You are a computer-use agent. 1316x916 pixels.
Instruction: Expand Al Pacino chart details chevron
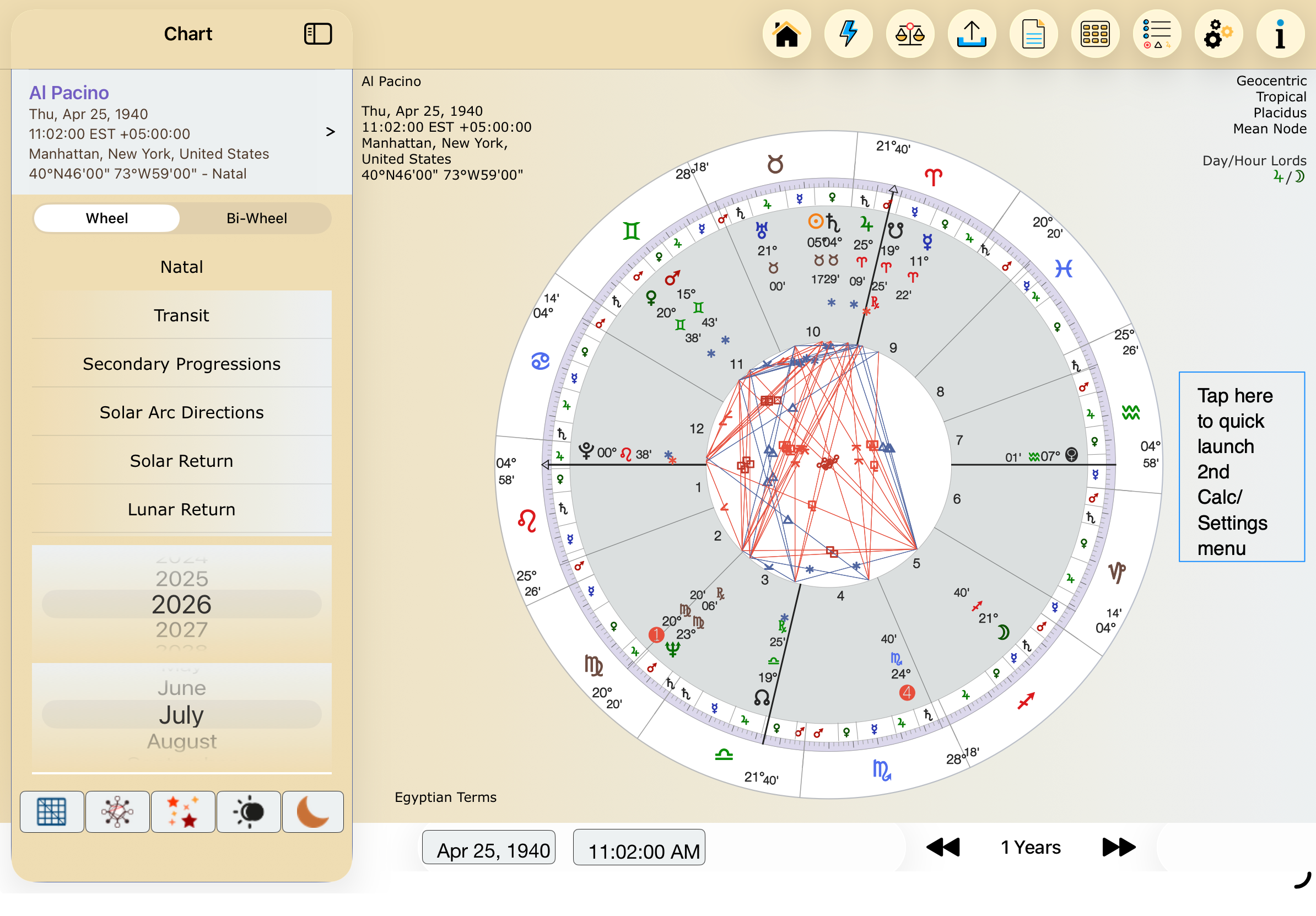tap(330, 132)
